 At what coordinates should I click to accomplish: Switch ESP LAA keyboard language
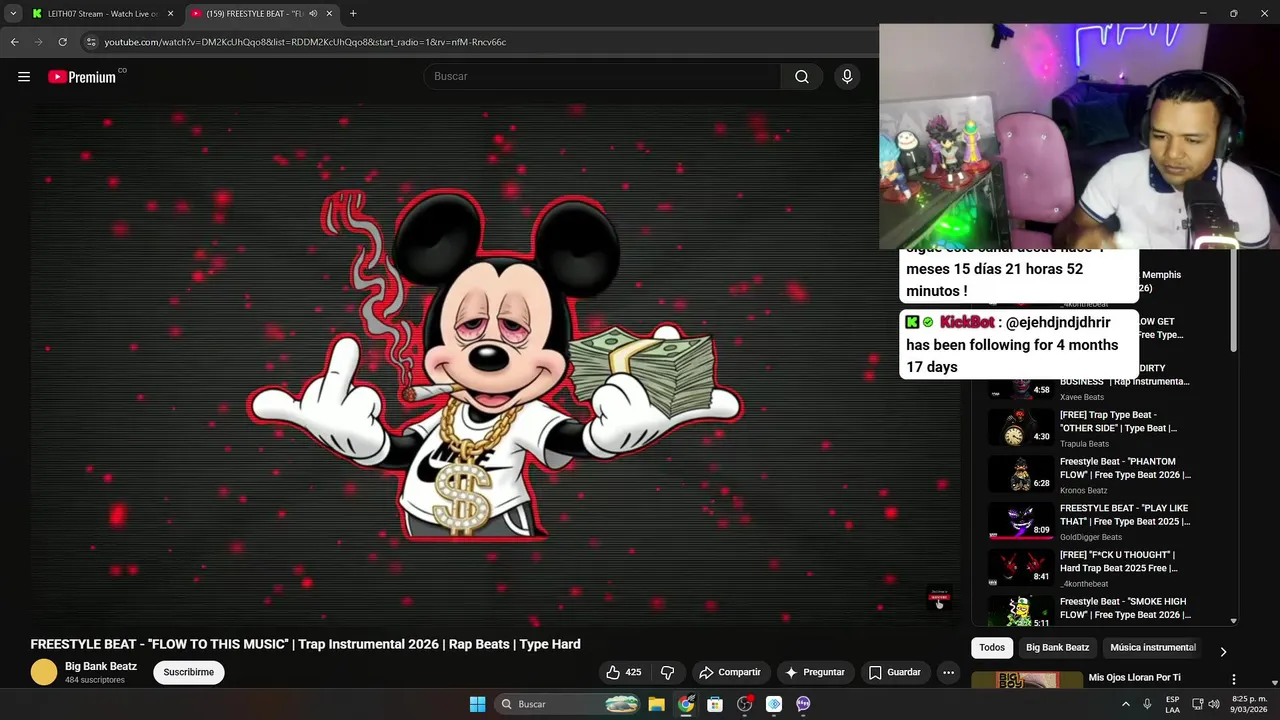coord(1172,704)
